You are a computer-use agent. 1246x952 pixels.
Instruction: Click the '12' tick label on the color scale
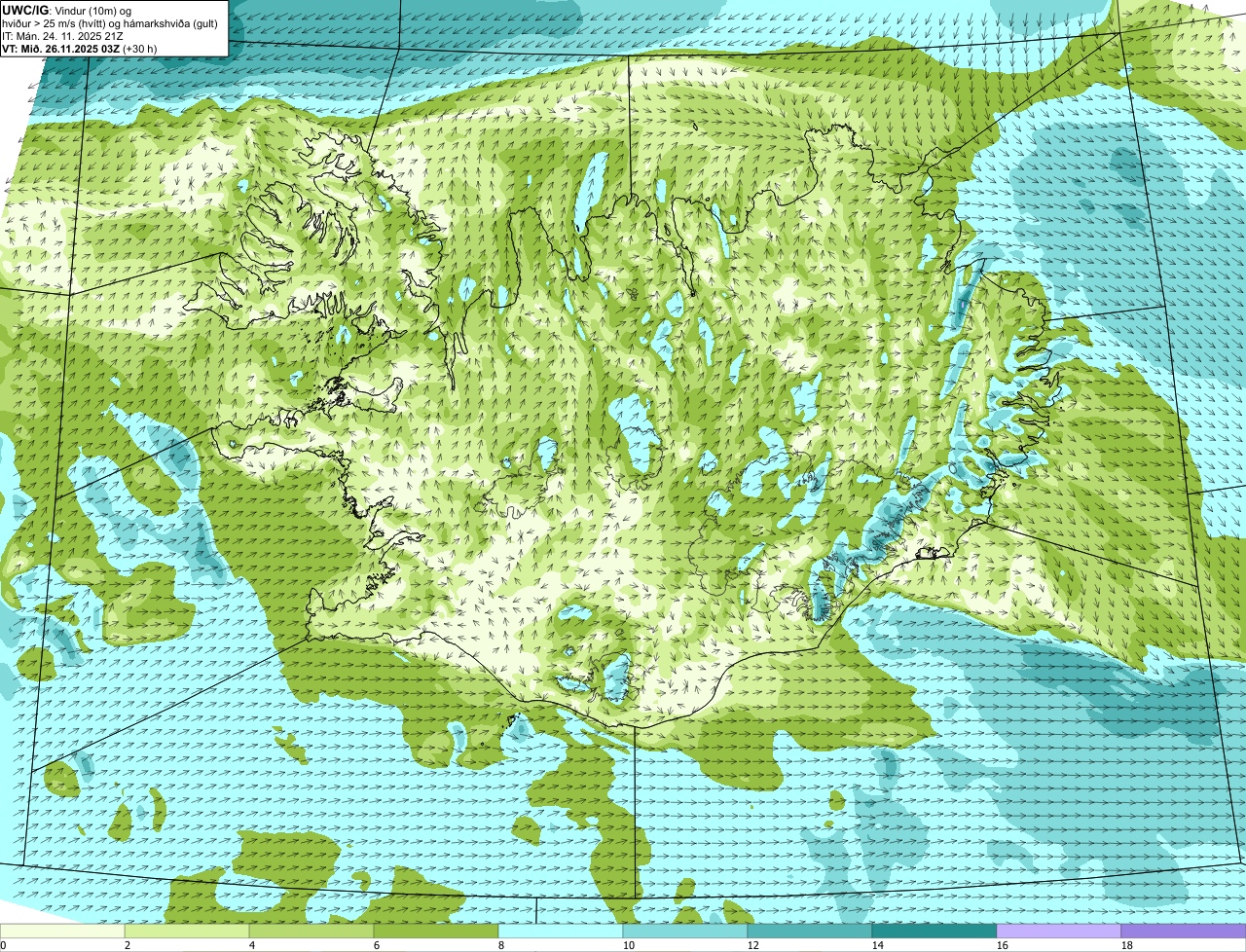pos(753,945)
